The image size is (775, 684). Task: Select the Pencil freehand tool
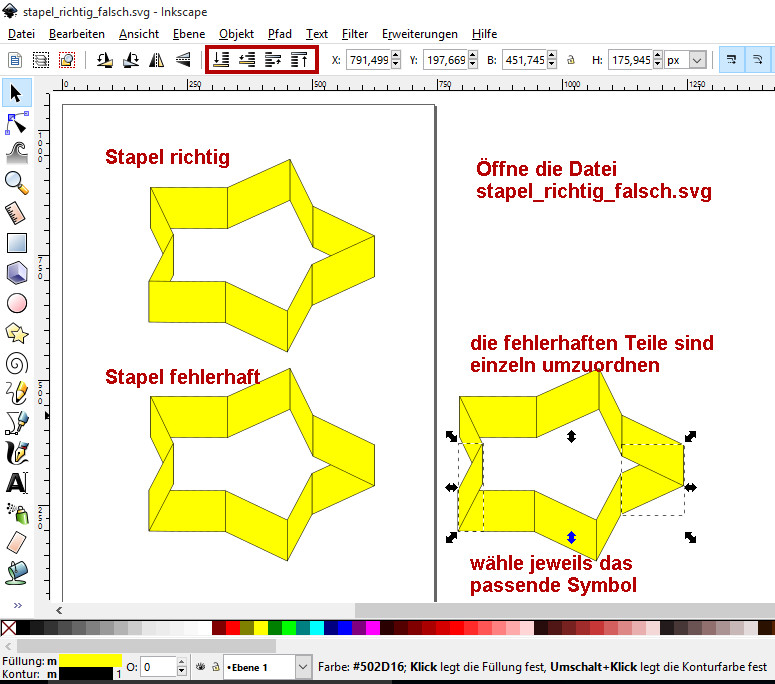17,393
